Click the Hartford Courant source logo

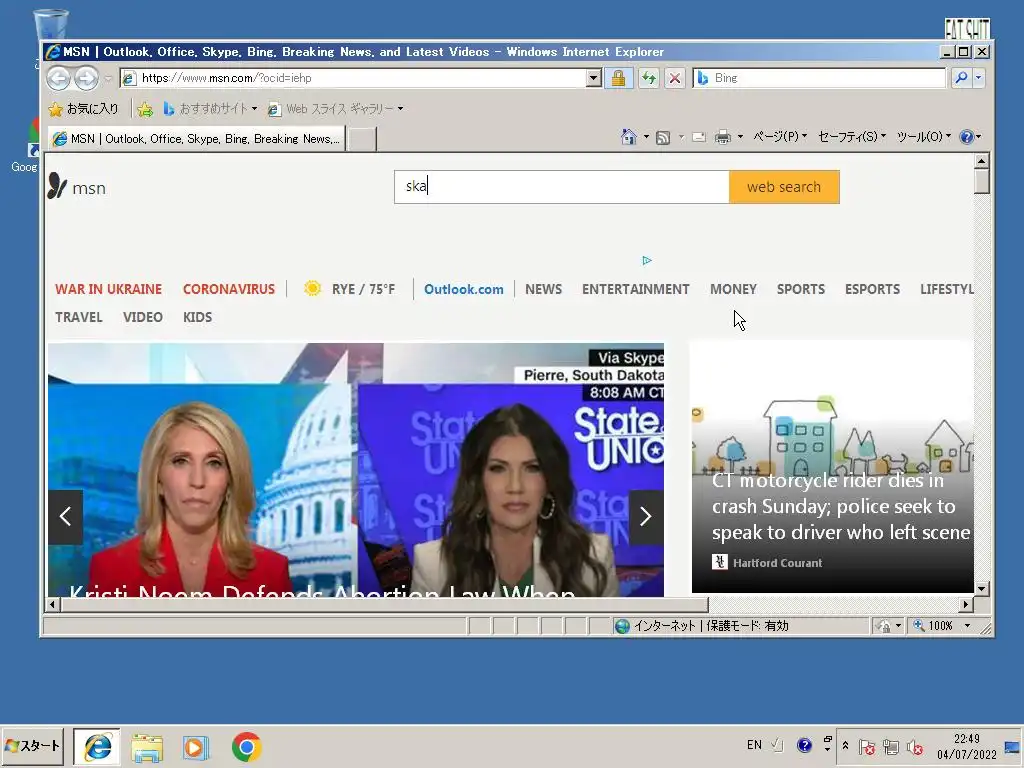point(719,562)
